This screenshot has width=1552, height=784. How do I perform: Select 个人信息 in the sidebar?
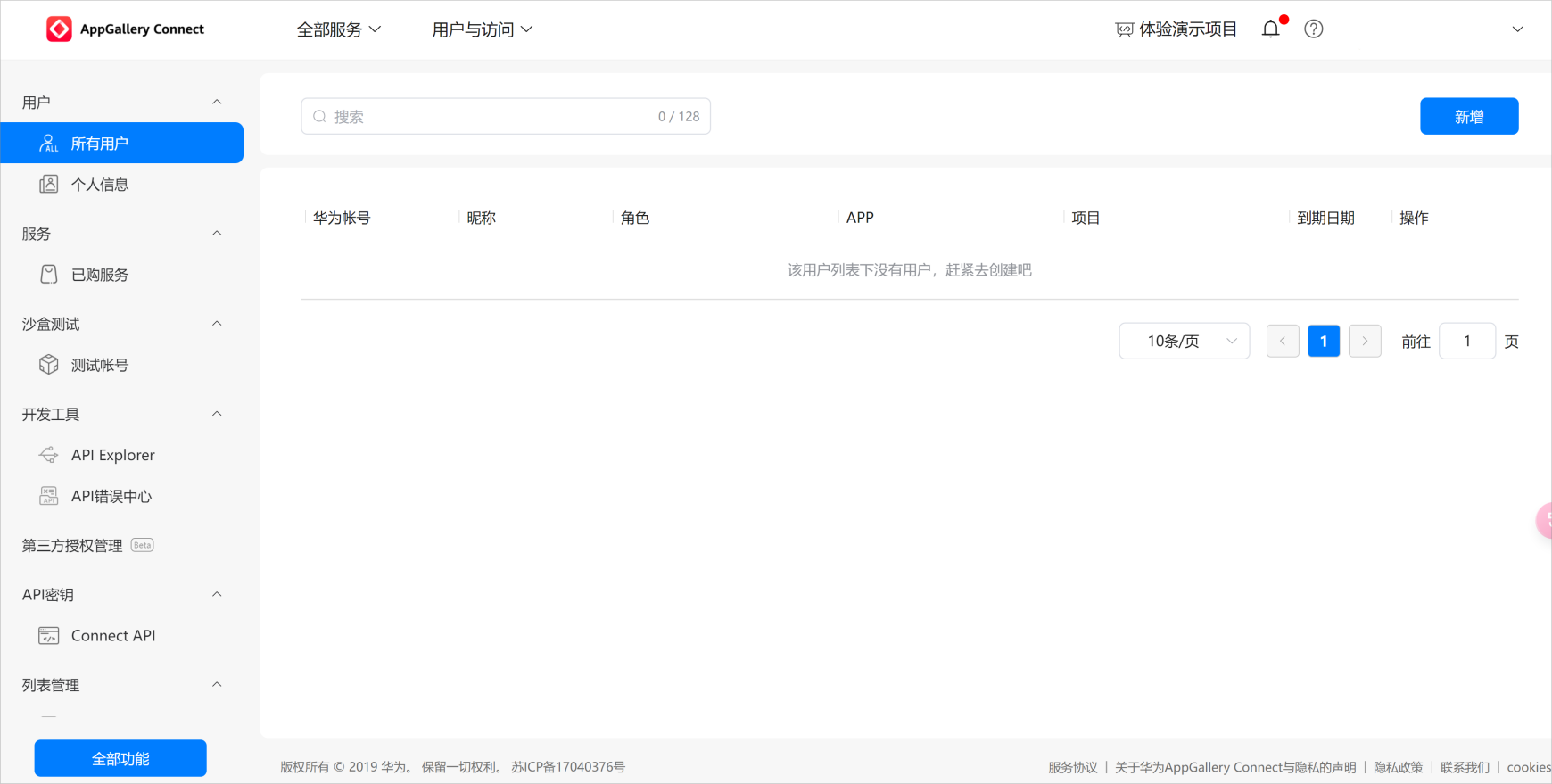(122, 185)
